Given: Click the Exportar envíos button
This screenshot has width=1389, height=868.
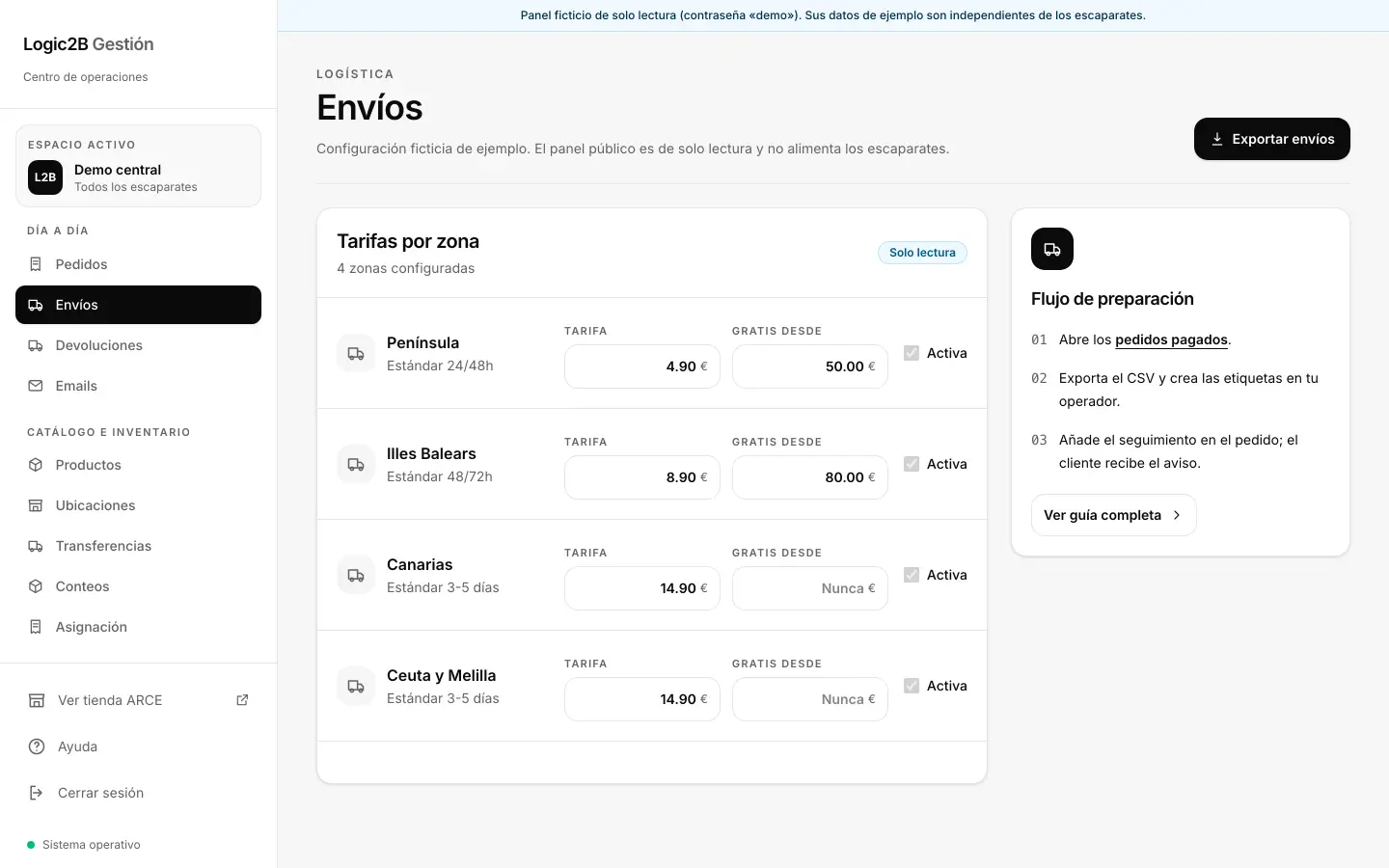Looking at the screenshot, I should click(1272, 139).
